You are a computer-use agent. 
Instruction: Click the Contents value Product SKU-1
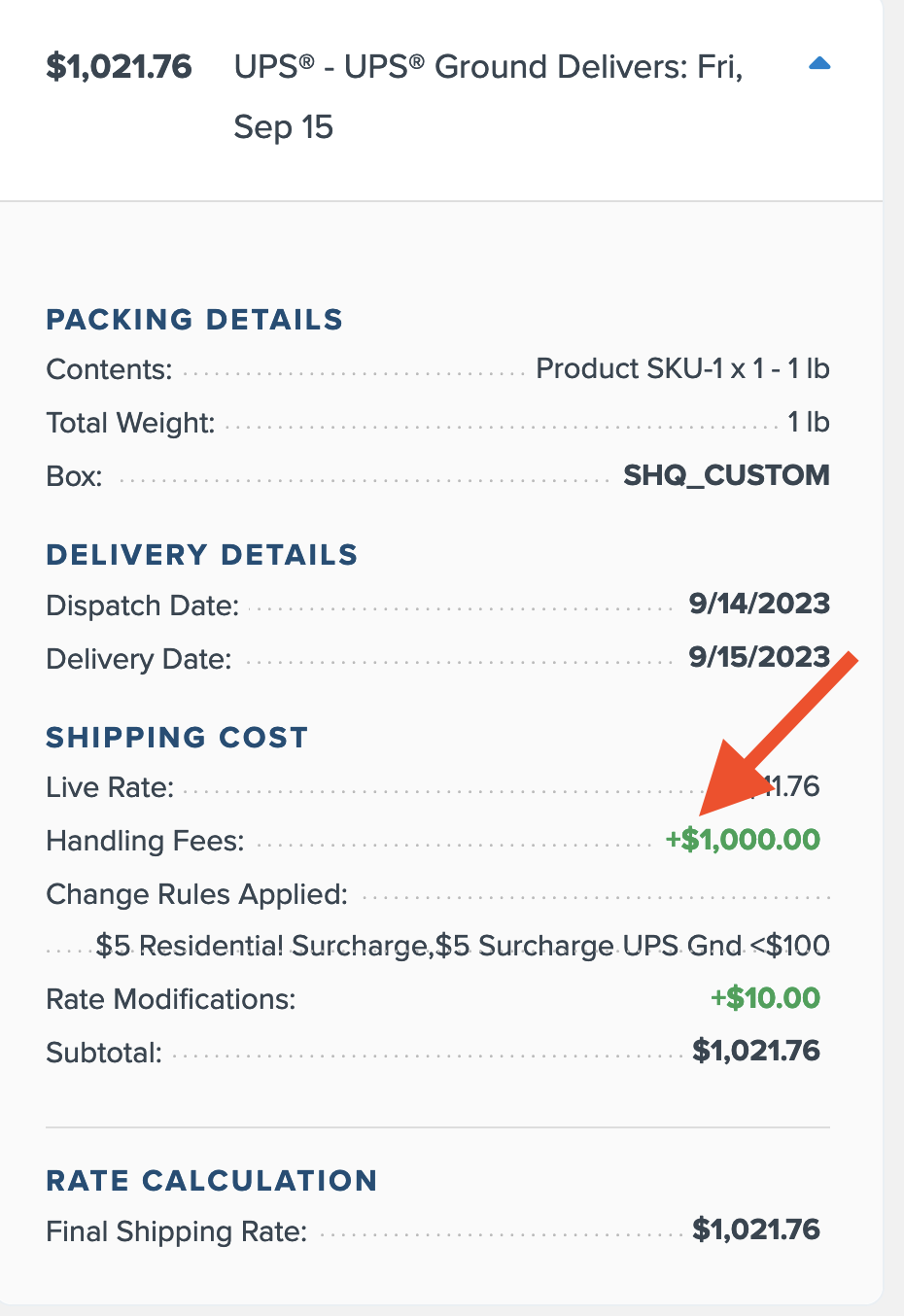(x=682, y=368)
